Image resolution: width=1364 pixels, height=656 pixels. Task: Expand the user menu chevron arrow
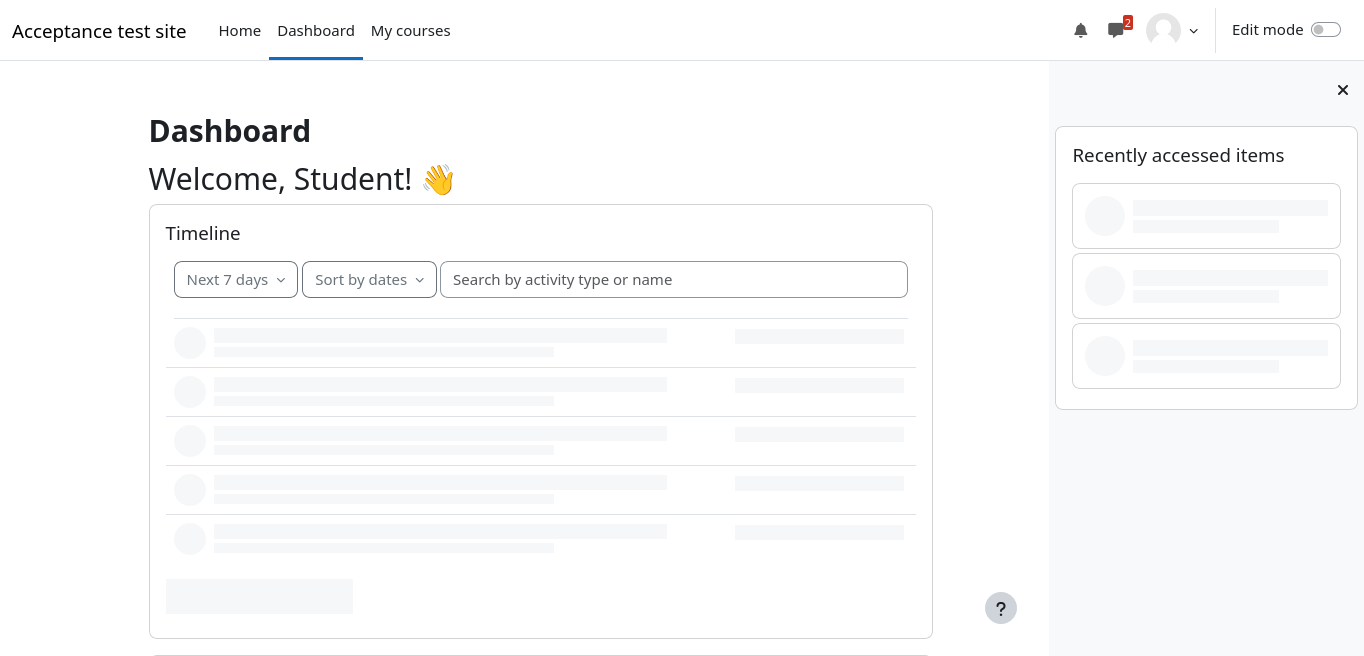(x=1193, y=31)
